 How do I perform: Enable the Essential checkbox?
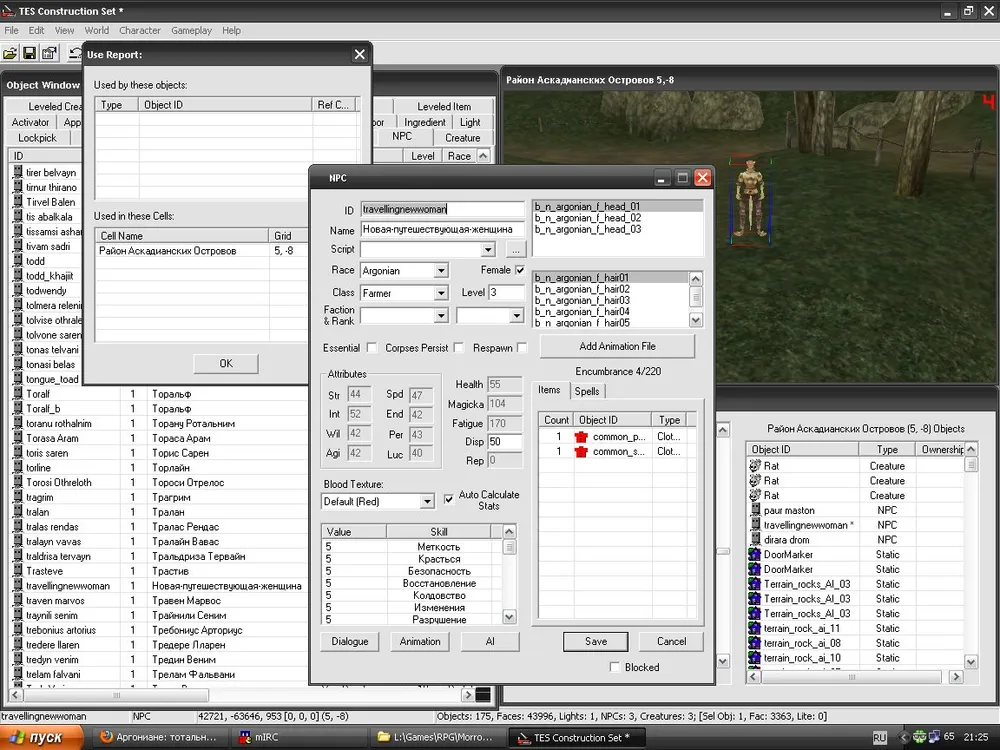coord(372,348)
